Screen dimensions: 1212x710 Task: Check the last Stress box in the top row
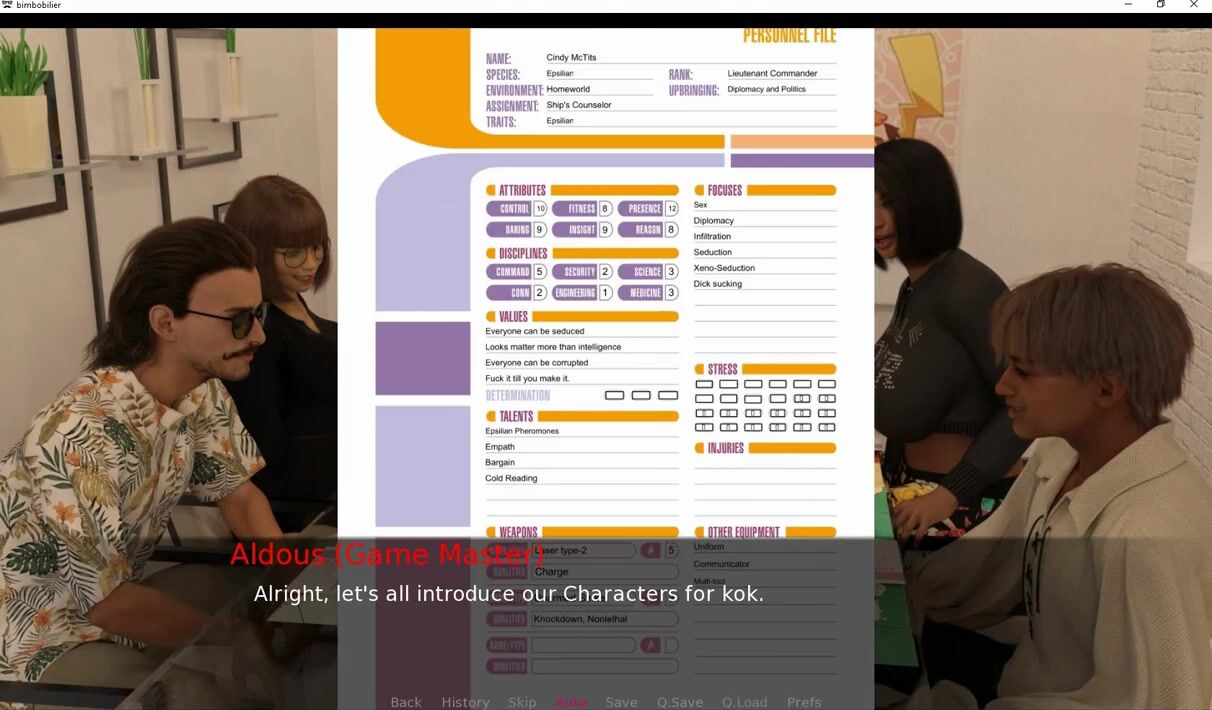[826, 384]
